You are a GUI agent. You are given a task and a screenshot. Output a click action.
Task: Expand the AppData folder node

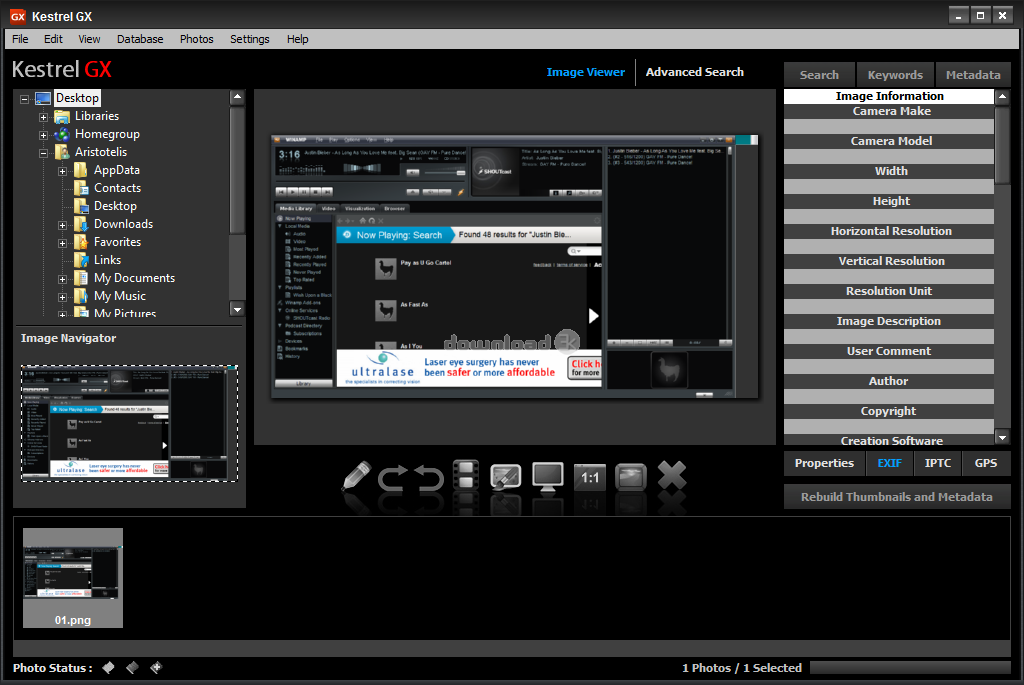62,172
